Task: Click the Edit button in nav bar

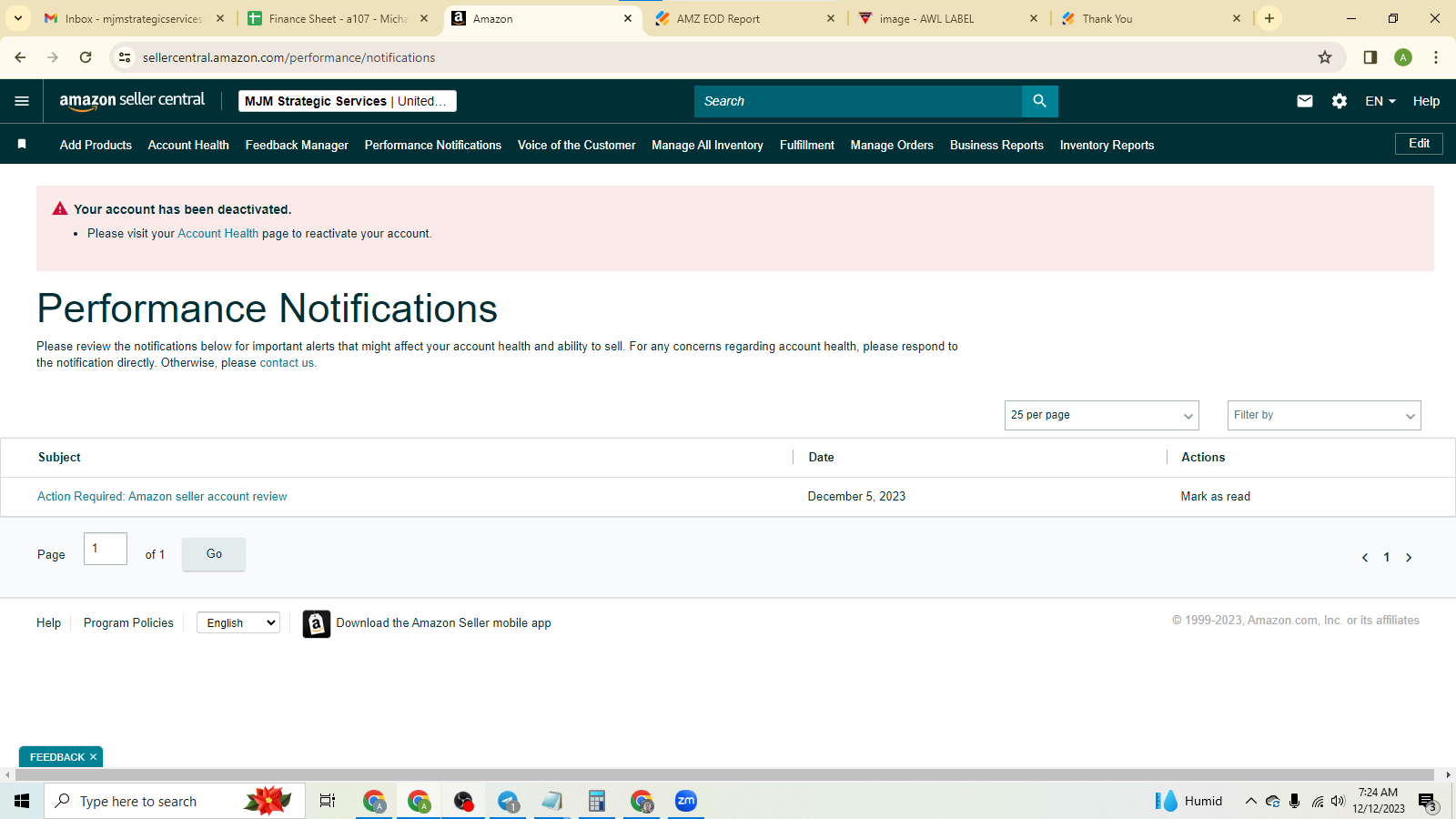Action: click(x=1419, y=144)
